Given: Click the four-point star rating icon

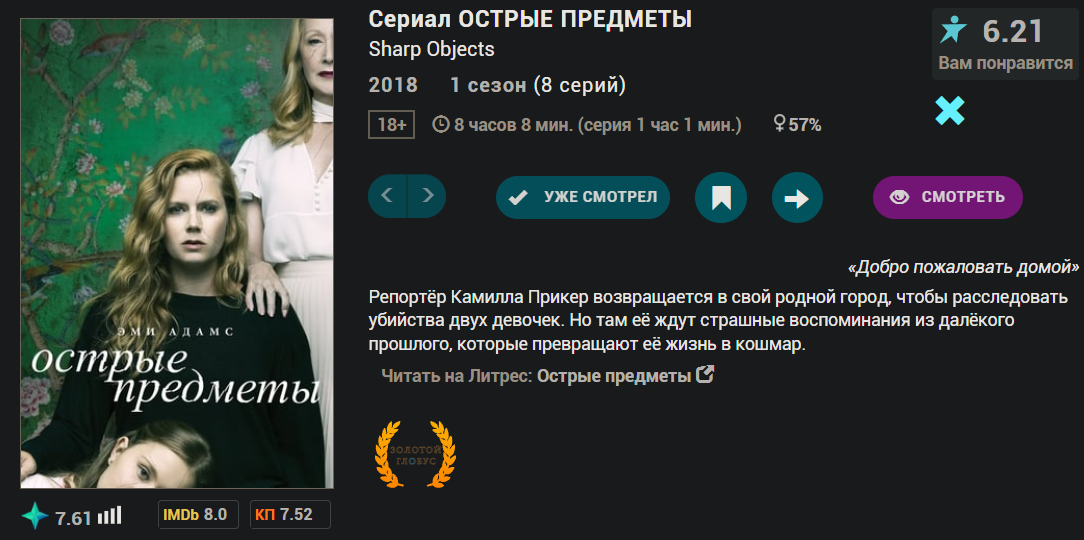Looking at the screenshot, I should 35,516.
